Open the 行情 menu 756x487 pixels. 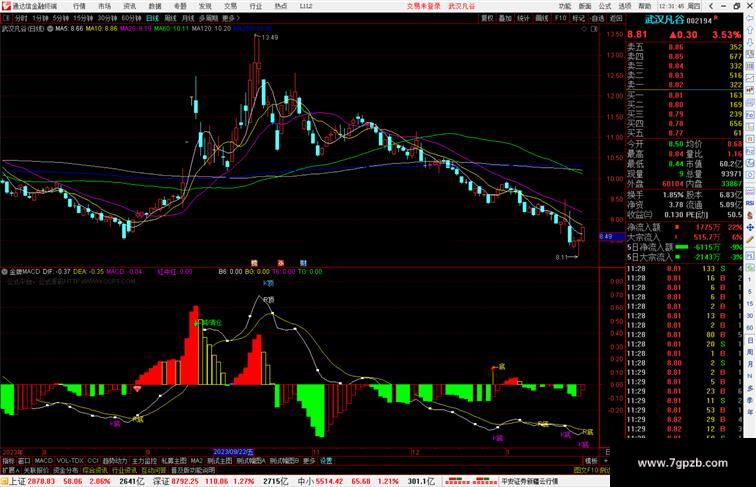tap(80, 6)
